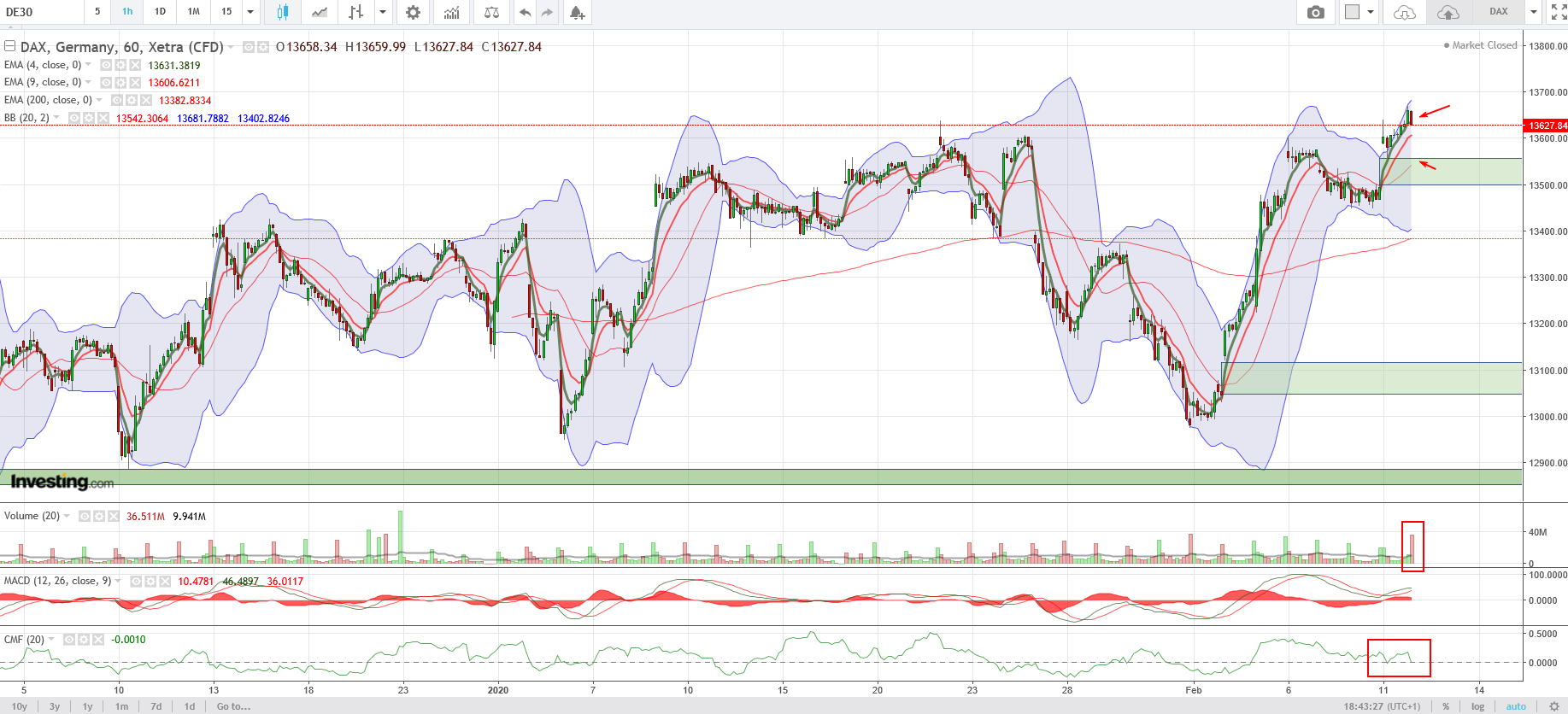The height and width of the screenshot is (714, 1568).
Task: Toggle visibility of EMA (9, close, 0)
Action: (x=106, y=82)
